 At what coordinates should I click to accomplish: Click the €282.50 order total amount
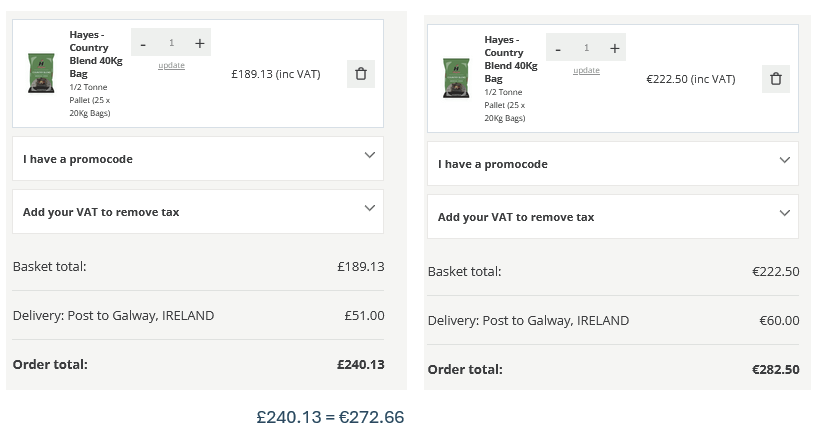775,369
